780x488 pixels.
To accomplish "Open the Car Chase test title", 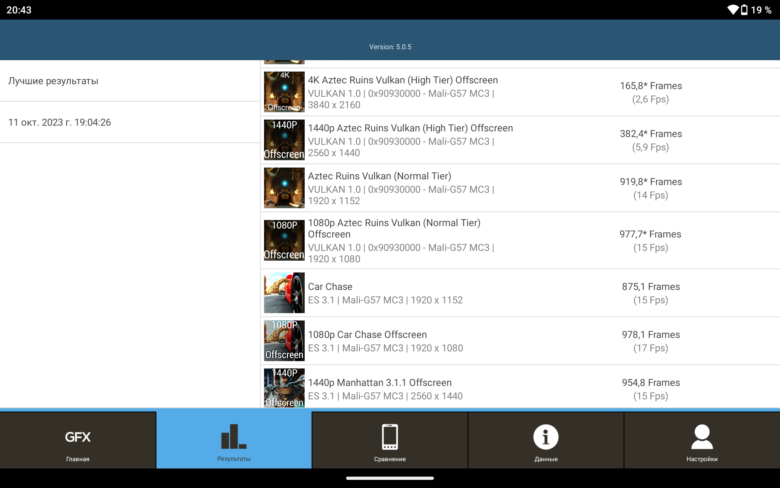I will (330, 287).
